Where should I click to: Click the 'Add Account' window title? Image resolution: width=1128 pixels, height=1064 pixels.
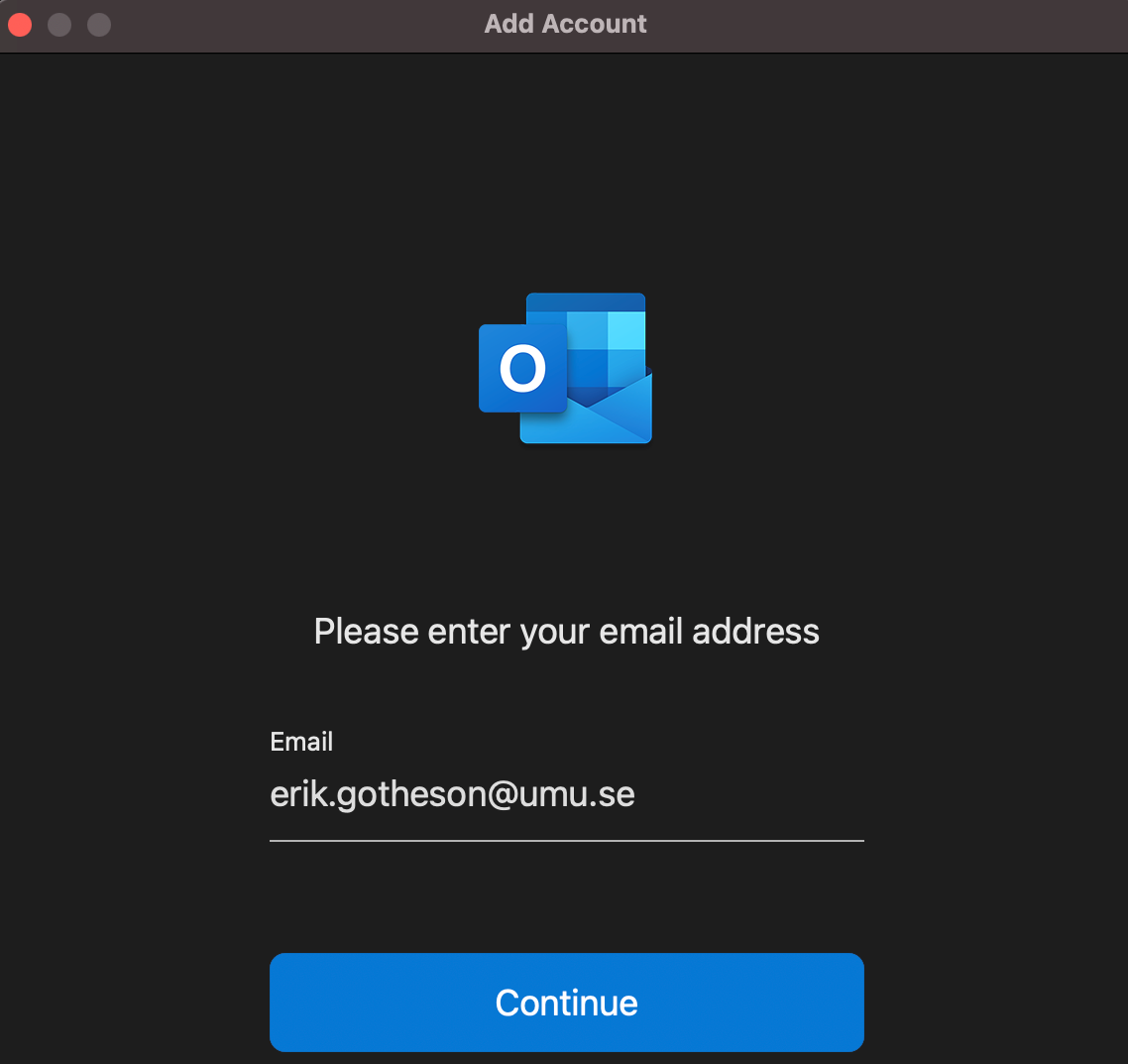(565, 24)
